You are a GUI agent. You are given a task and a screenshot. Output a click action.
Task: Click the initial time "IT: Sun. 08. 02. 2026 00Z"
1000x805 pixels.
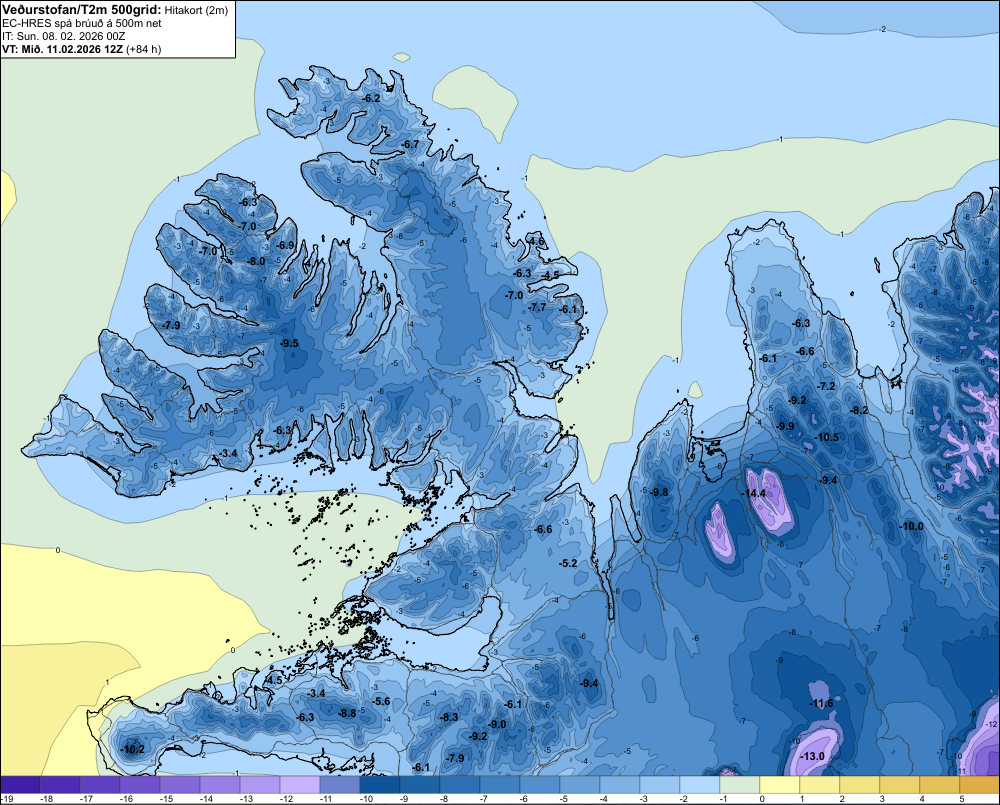click(x=64, y=36)
